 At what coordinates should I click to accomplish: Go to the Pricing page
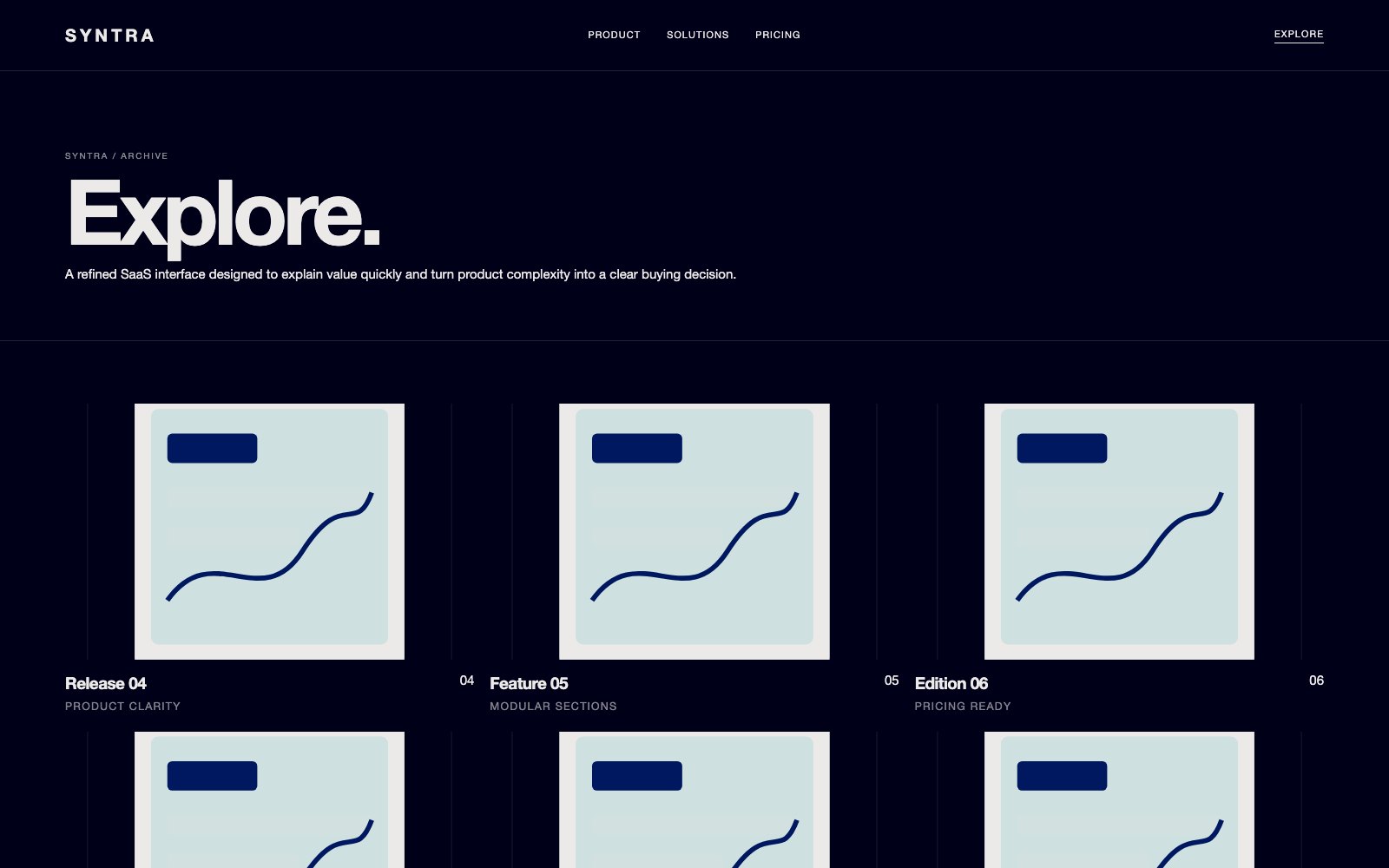[x=778, y=35]
